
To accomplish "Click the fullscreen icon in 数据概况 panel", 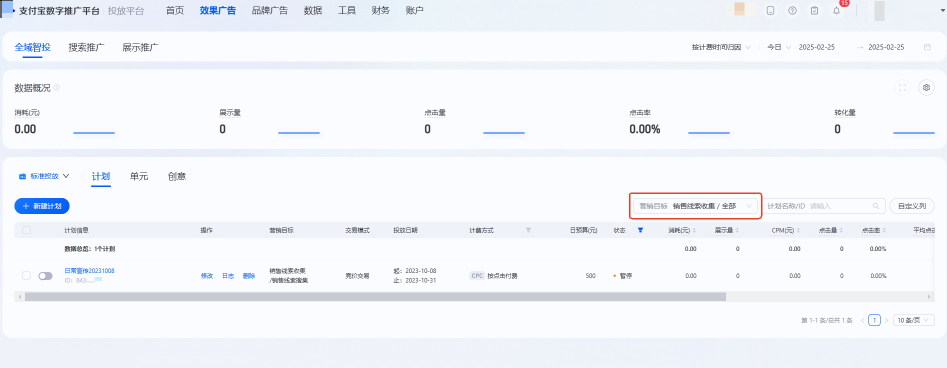I will (902, 88).
